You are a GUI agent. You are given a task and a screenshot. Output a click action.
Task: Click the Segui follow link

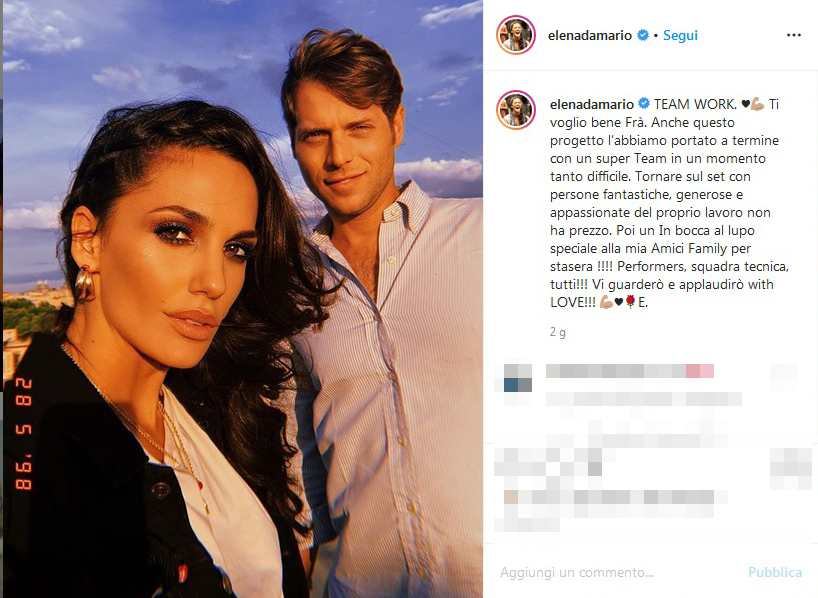[x=680, y=35]
